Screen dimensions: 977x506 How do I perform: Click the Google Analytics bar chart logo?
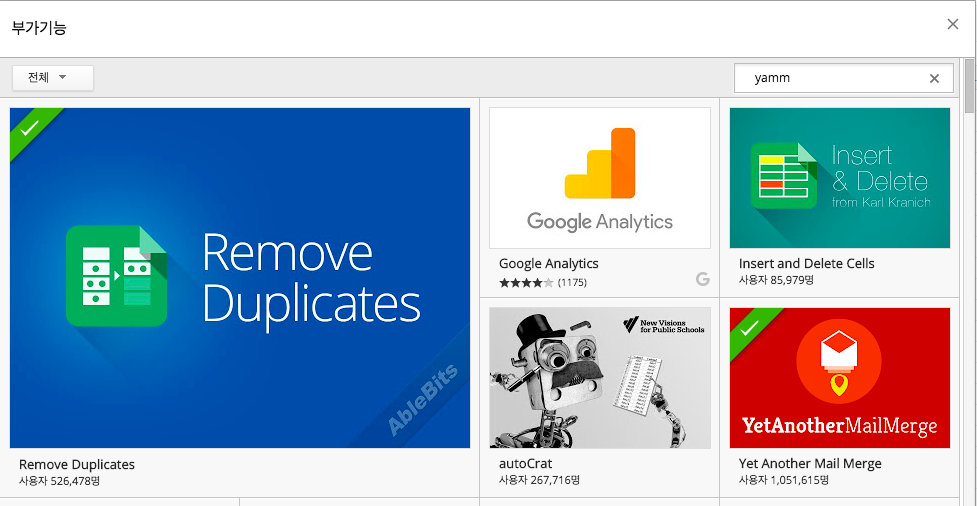coord(600,164)
